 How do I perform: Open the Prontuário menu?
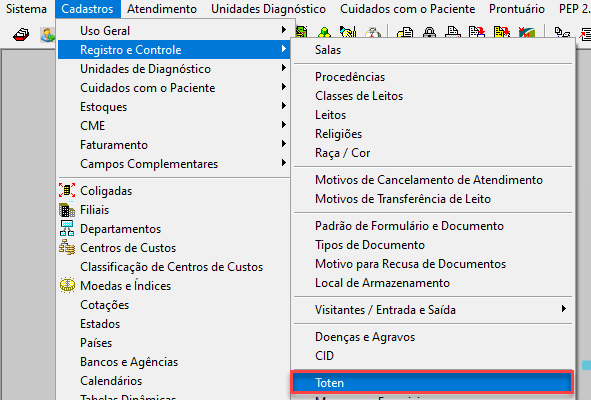(x=517, y=9)
